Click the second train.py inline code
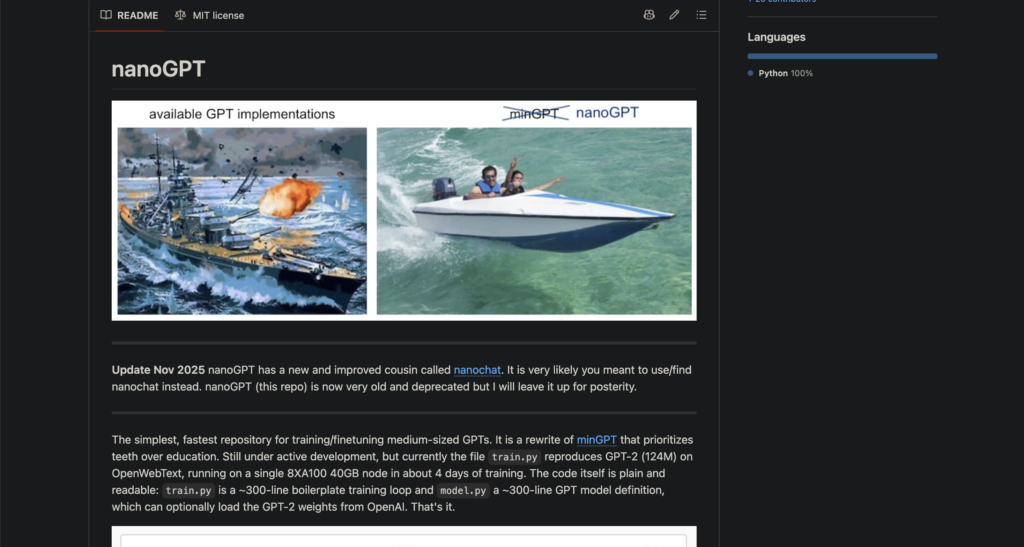 click(x=188, y=490)
